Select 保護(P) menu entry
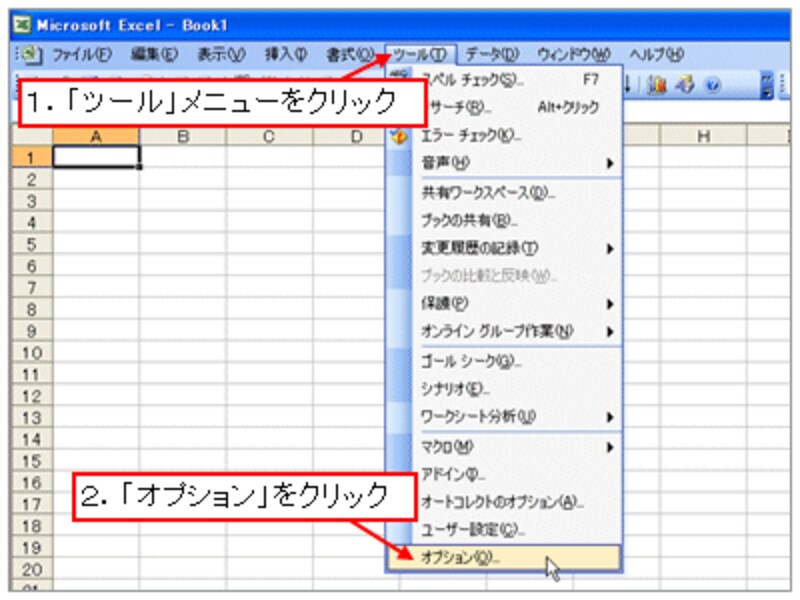Viewport: 800px width, 600px height. click(504, 304)
